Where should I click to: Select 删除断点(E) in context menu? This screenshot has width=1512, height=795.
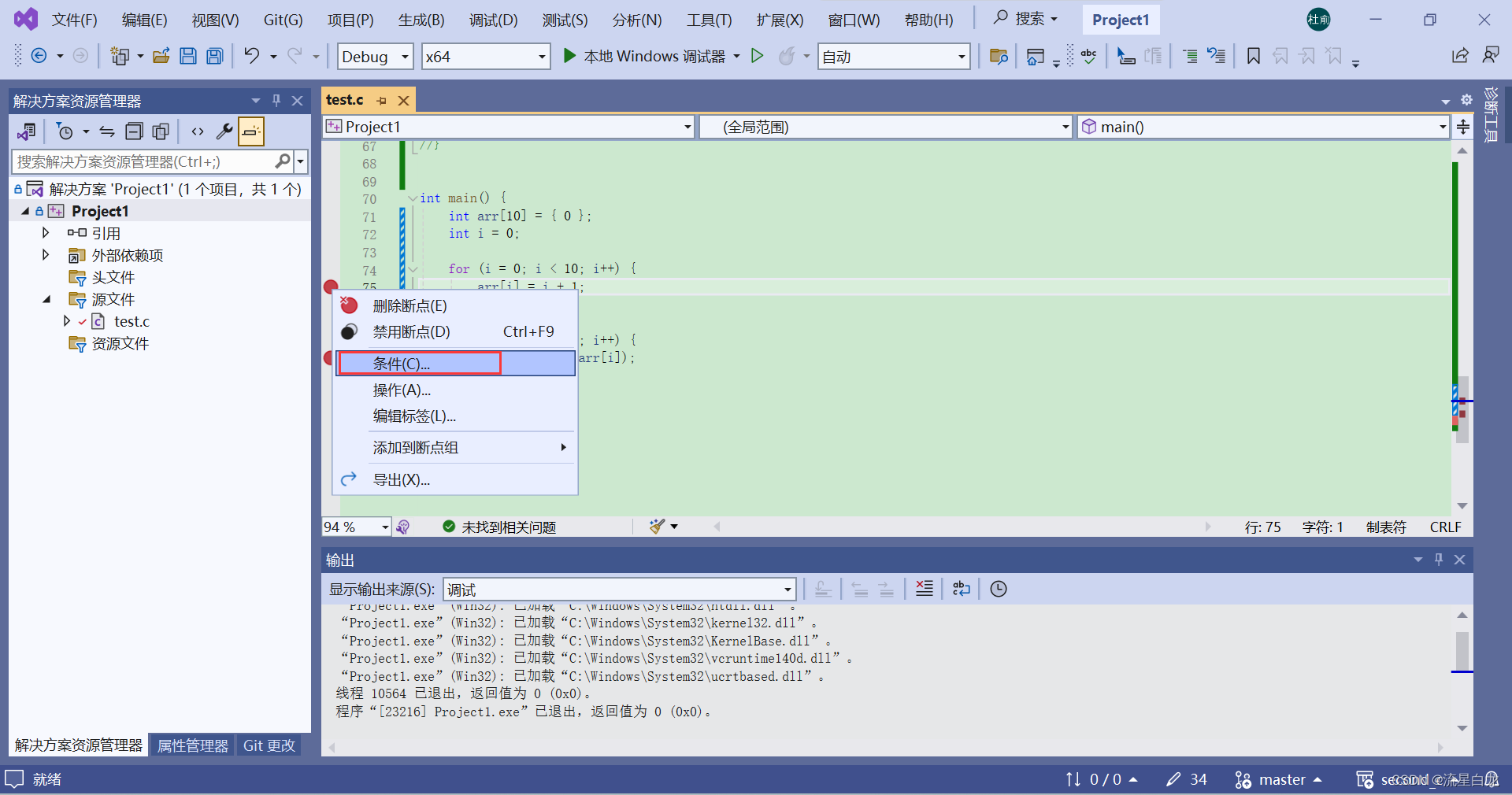pyautogui.click(x=455, y=305)
